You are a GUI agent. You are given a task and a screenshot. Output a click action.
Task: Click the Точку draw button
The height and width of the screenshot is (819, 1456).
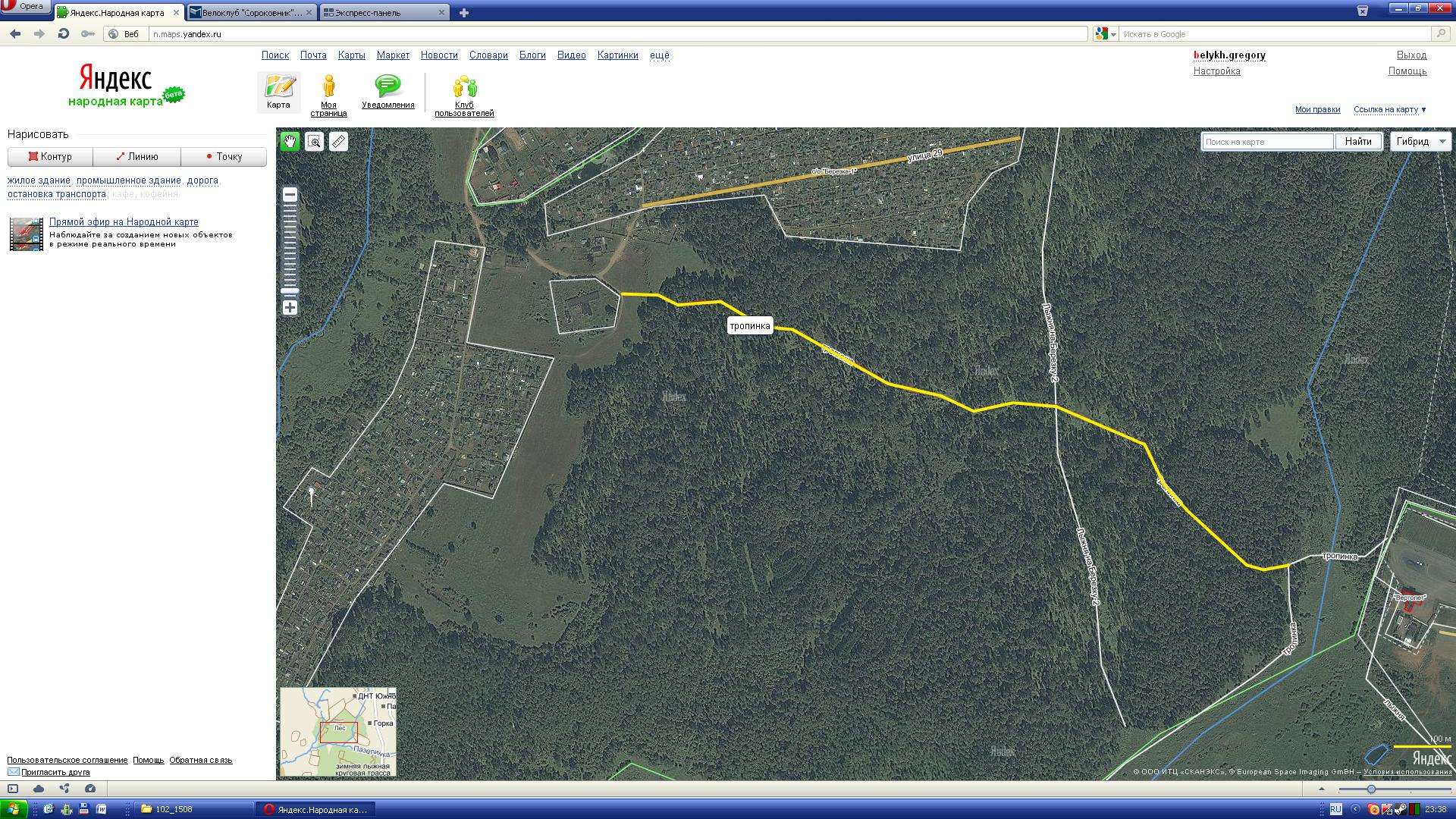[x=224, y=156]
